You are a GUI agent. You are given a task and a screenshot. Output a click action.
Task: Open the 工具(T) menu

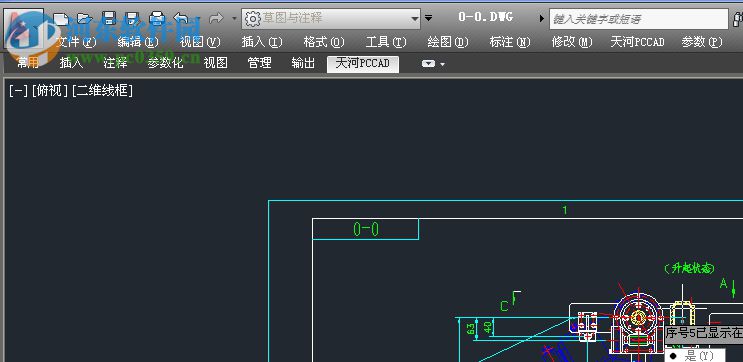pos(386,42)
